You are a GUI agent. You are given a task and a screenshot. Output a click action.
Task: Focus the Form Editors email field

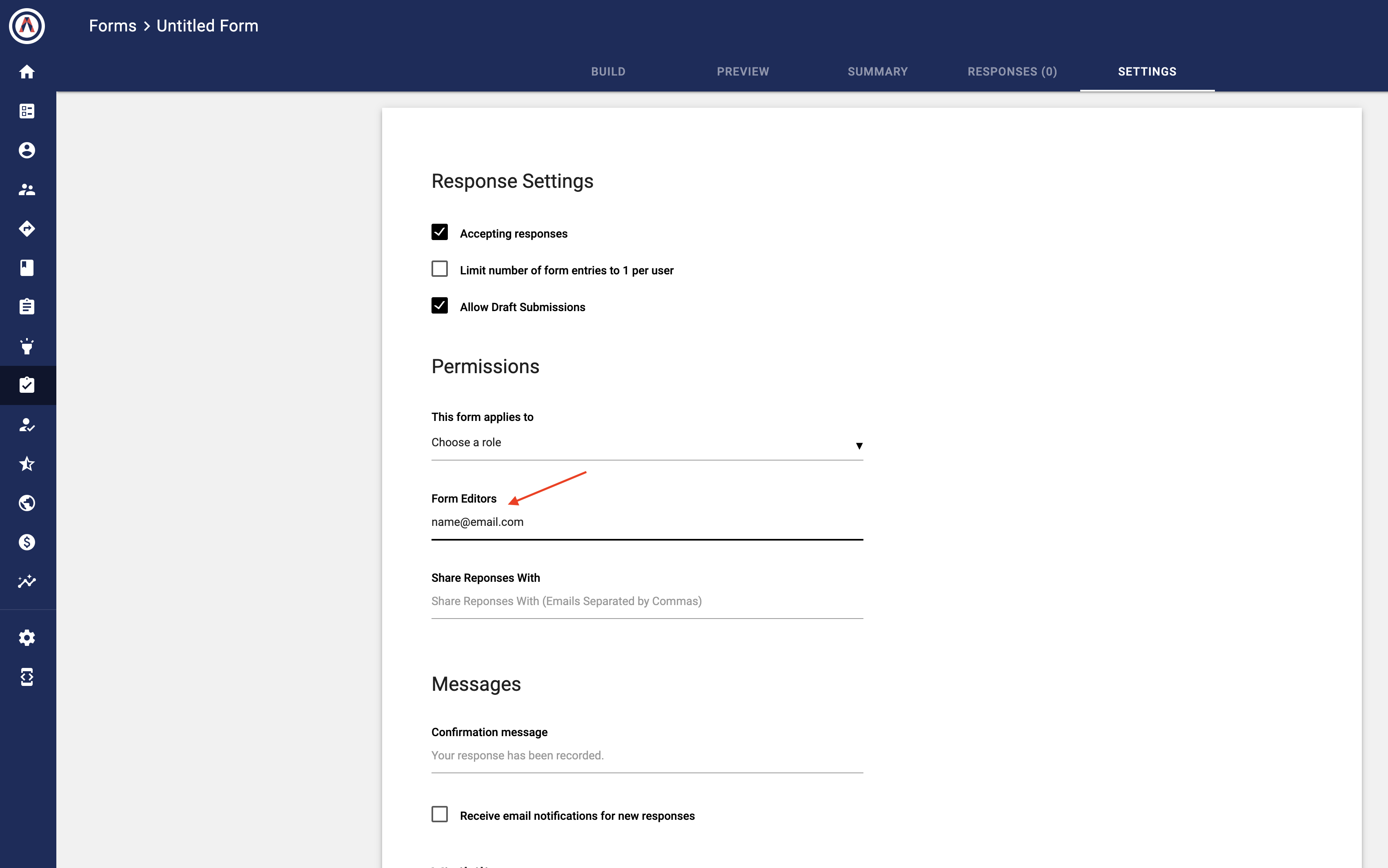coord(647,523)
